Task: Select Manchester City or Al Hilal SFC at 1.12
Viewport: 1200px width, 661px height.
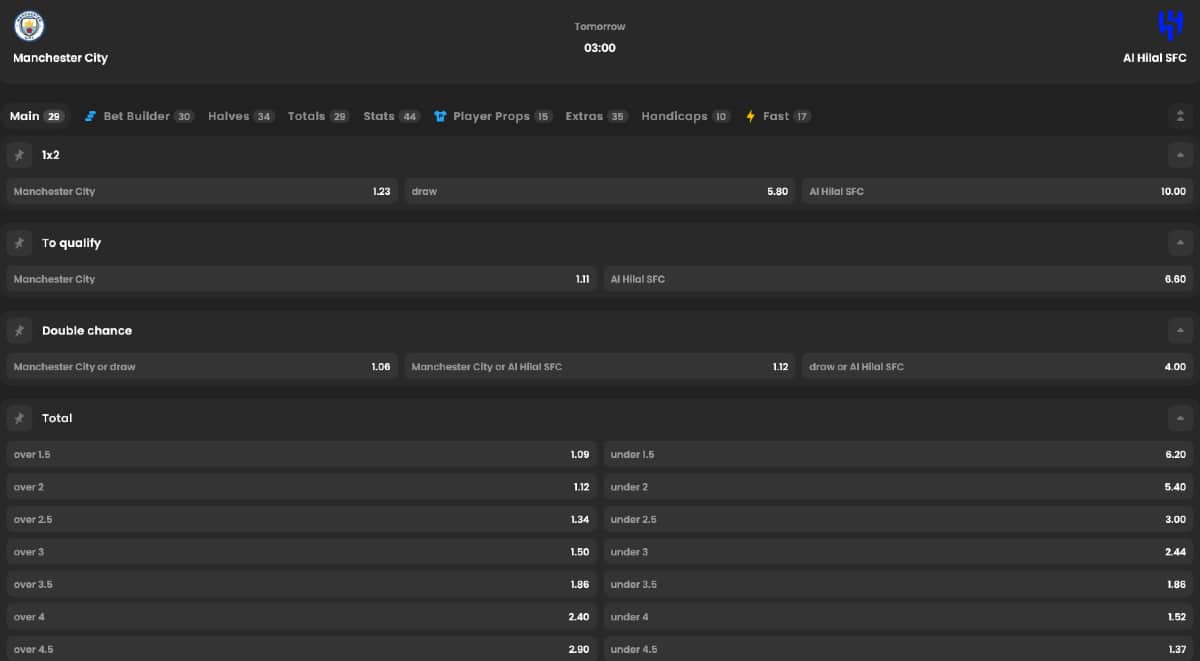Action: pyautogui.click(x=600, y=367)
